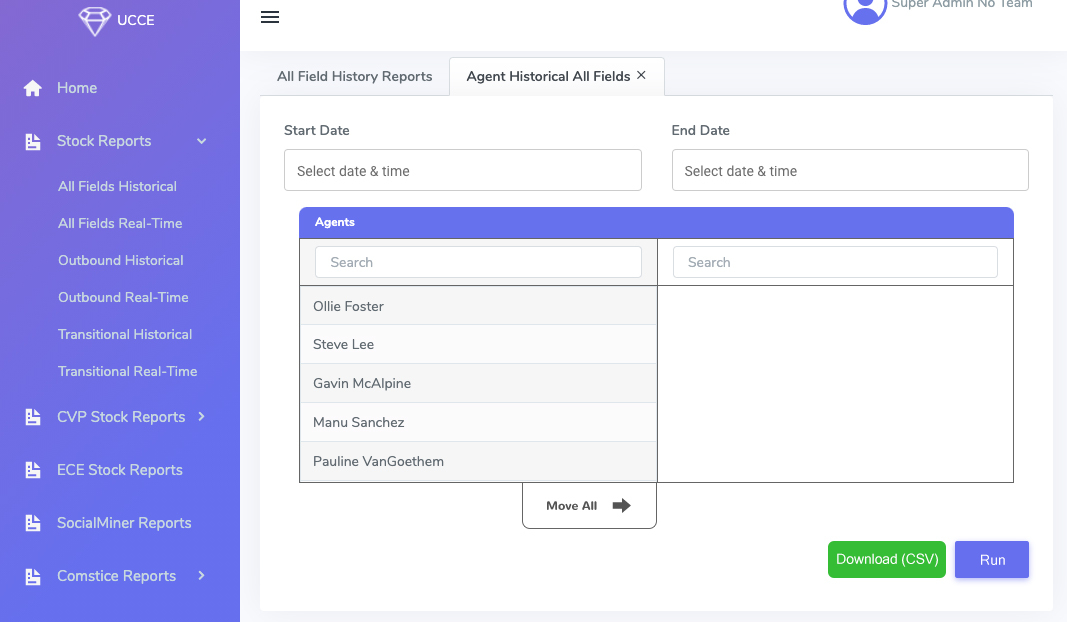Click the Download (CSV) button
This screenshot has height=622, width=1067.
tap(887, 559)
